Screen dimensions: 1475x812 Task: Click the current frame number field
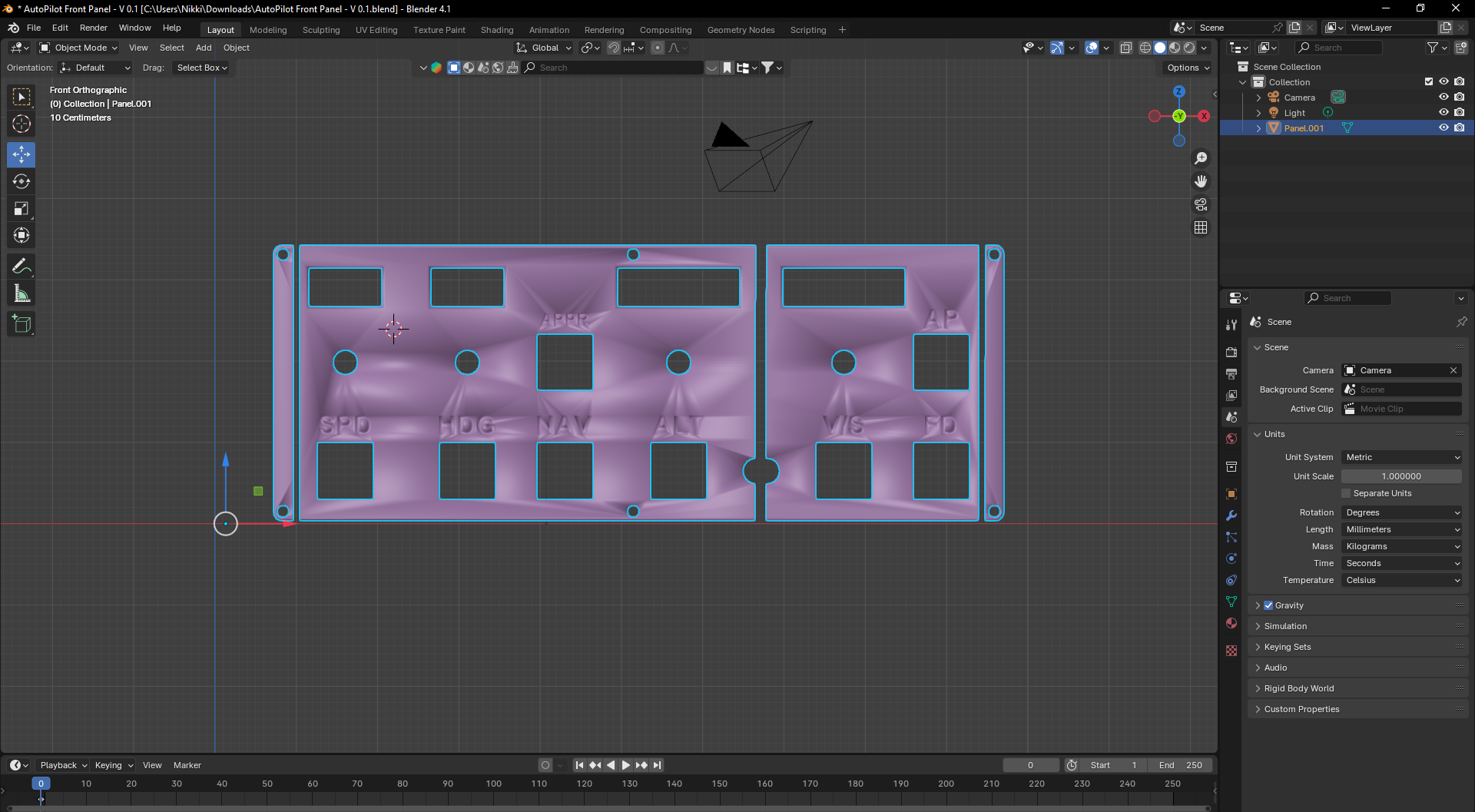coord(1030,765)
